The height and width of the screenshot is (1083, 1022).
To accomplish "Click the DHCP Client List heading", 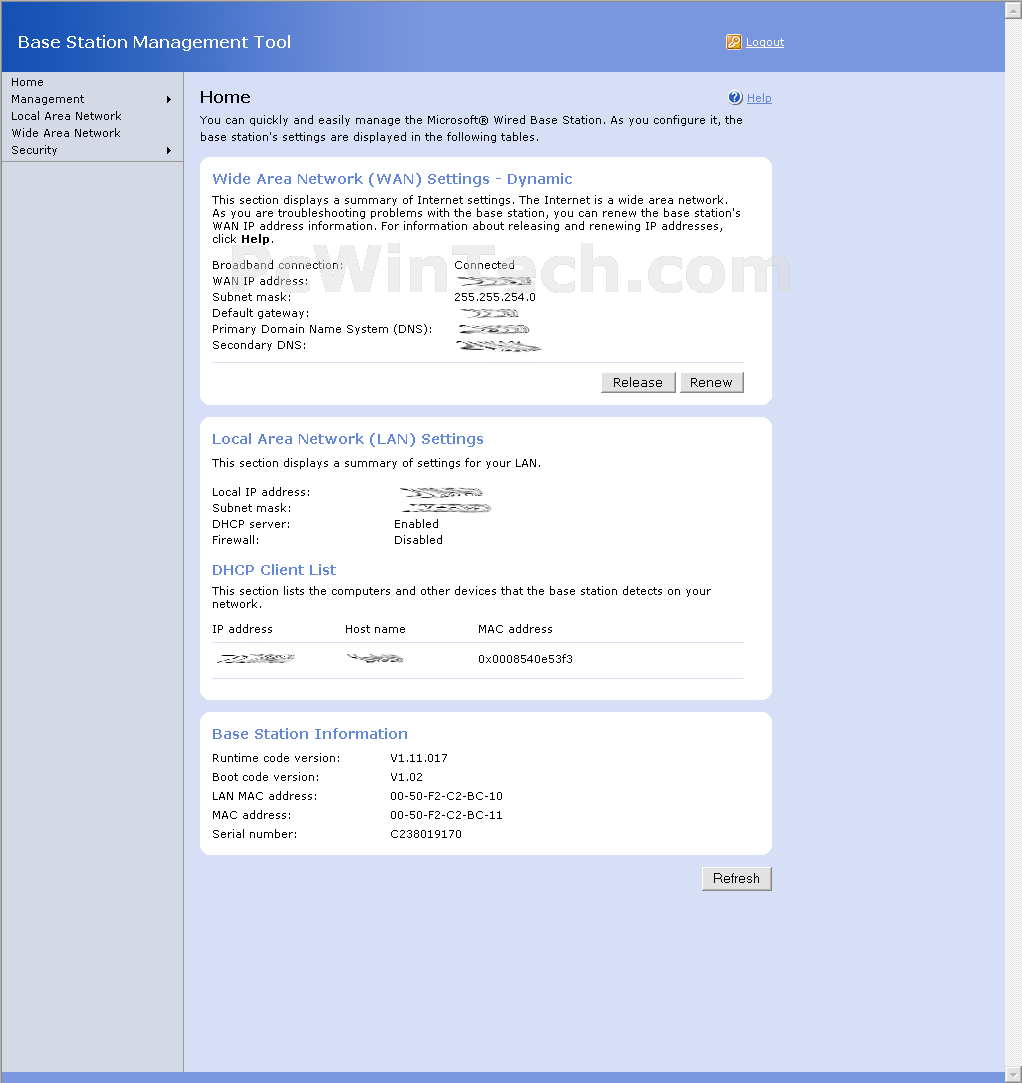I will [273, 570].
